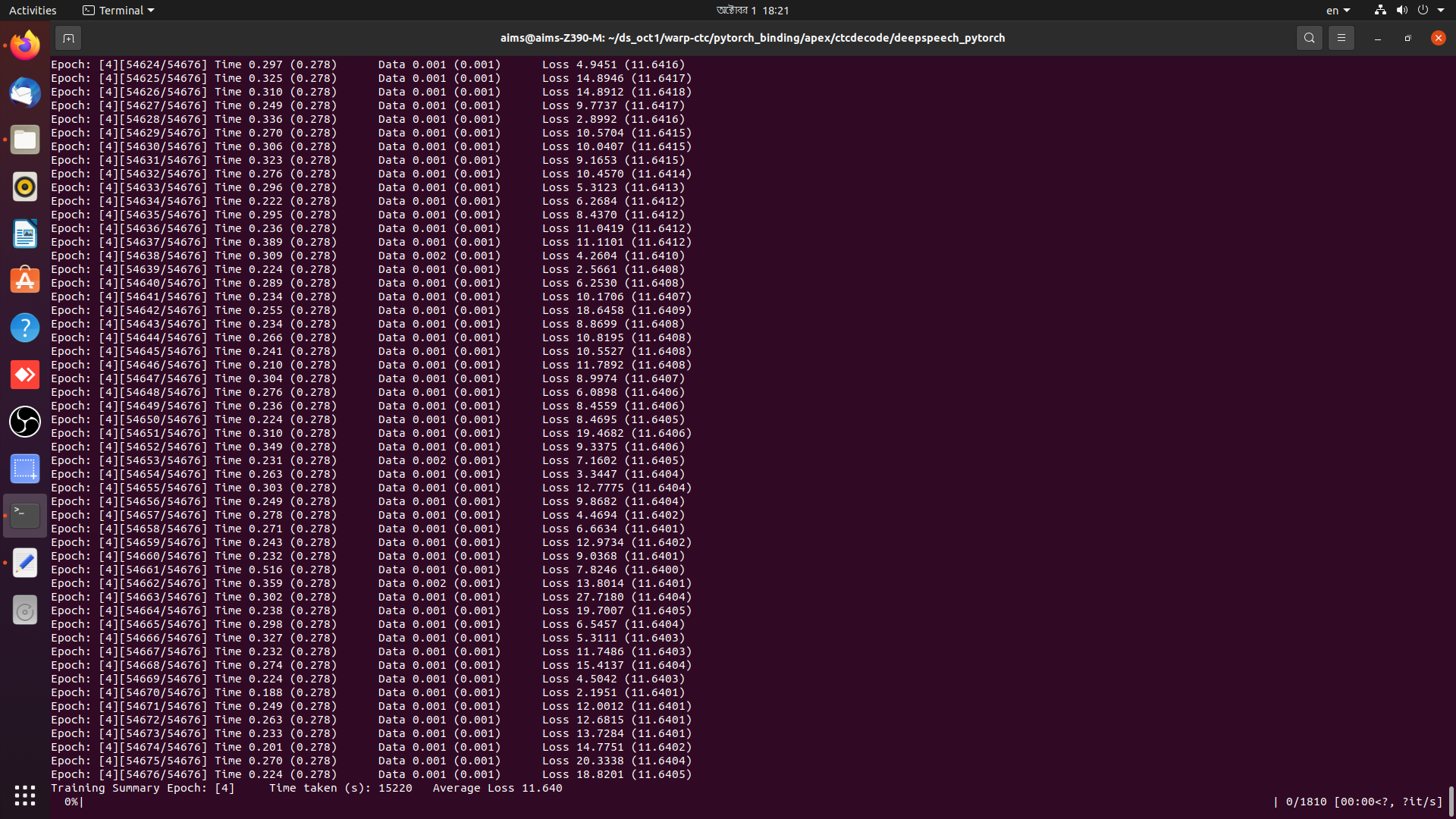
Task: Open LibreOffice Writer from dock
Action: pos(25,234)
